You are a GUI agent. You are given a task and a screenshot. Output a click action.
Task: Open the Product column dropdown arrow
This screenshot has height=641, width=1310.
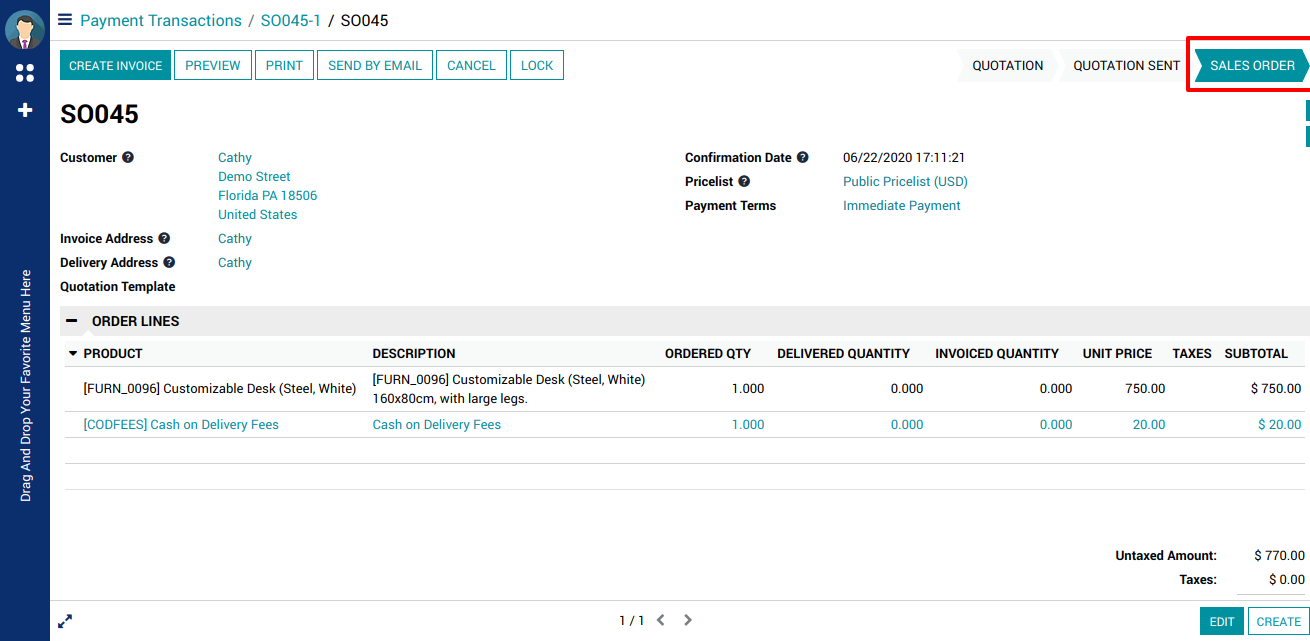pyautogui.click(x=73, y=354)
